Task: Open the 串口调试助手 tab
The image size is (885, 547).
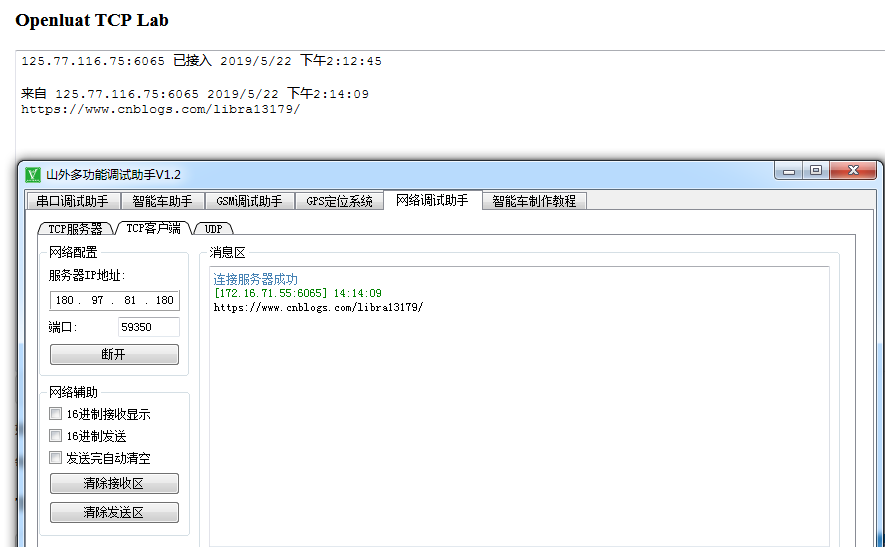Action: coord(74,201)
